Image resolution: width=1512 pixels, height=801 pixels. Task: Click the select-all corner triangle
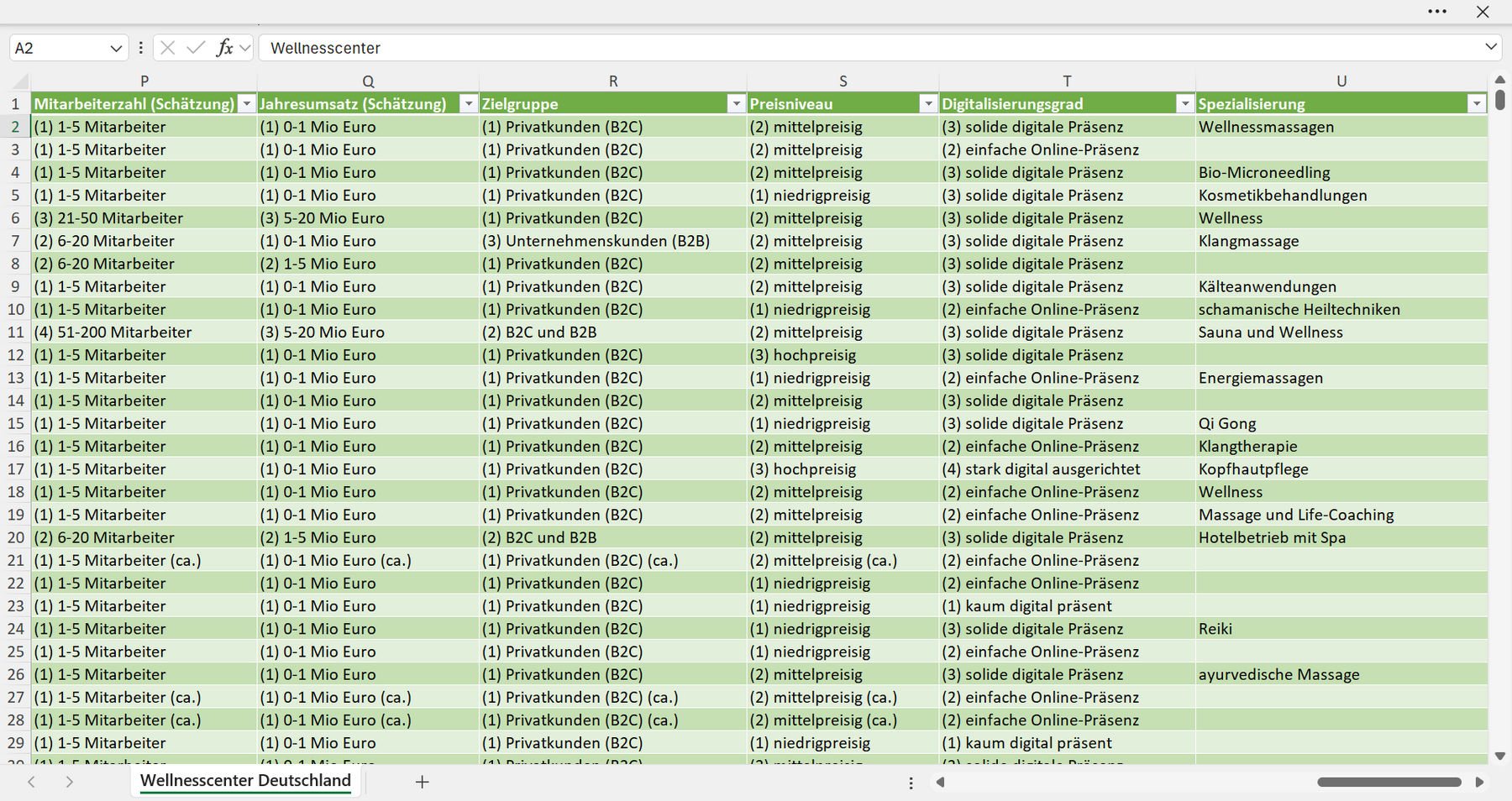click(20, 81)
